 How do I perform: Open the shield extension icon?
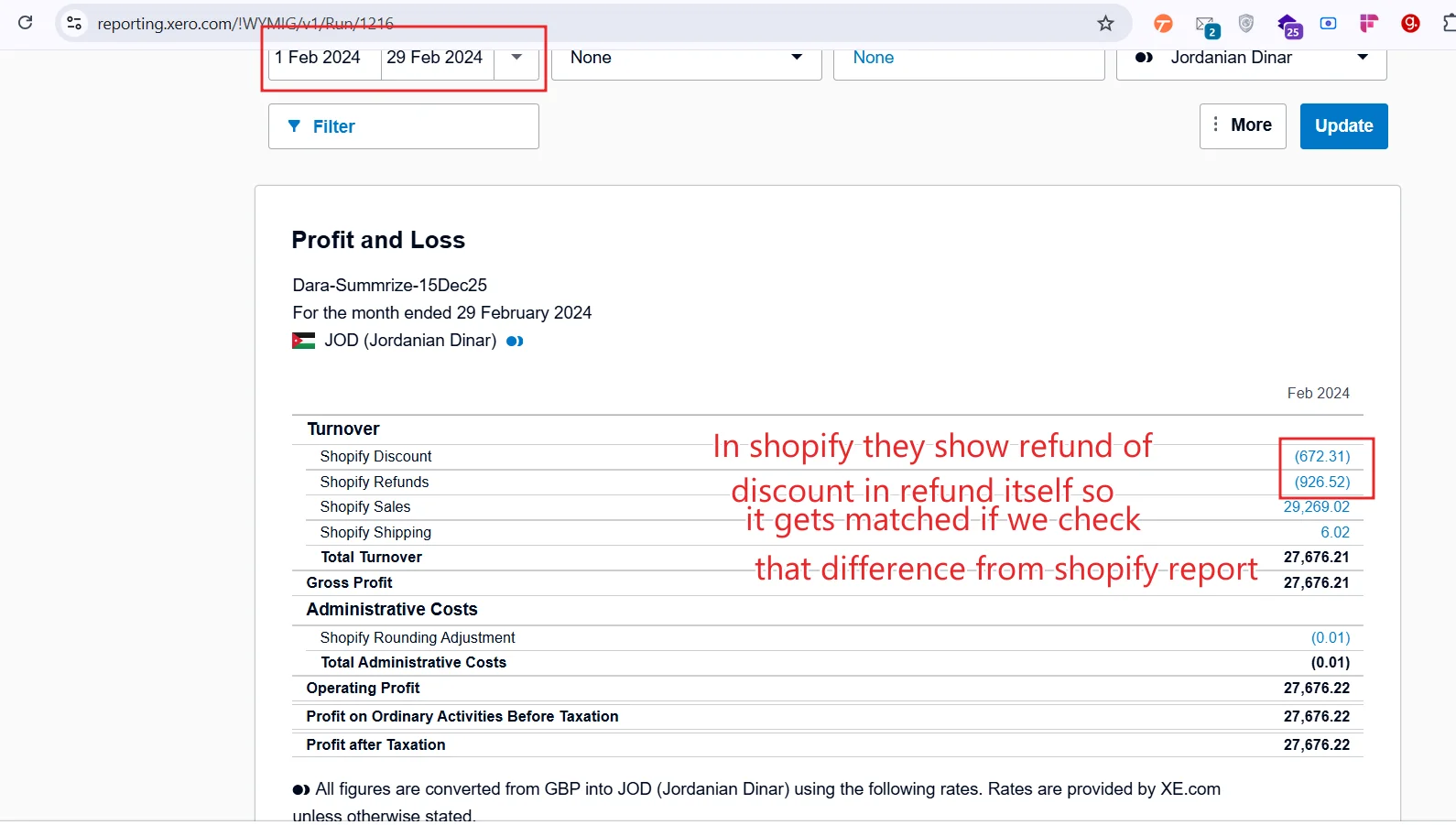click(1246, 23)
